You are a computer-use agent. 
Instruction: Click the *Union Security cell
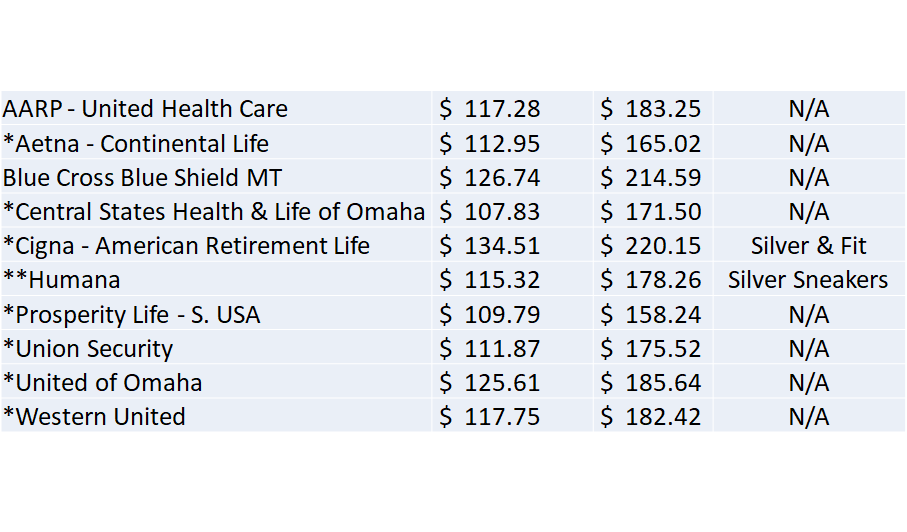pos(216,348)
